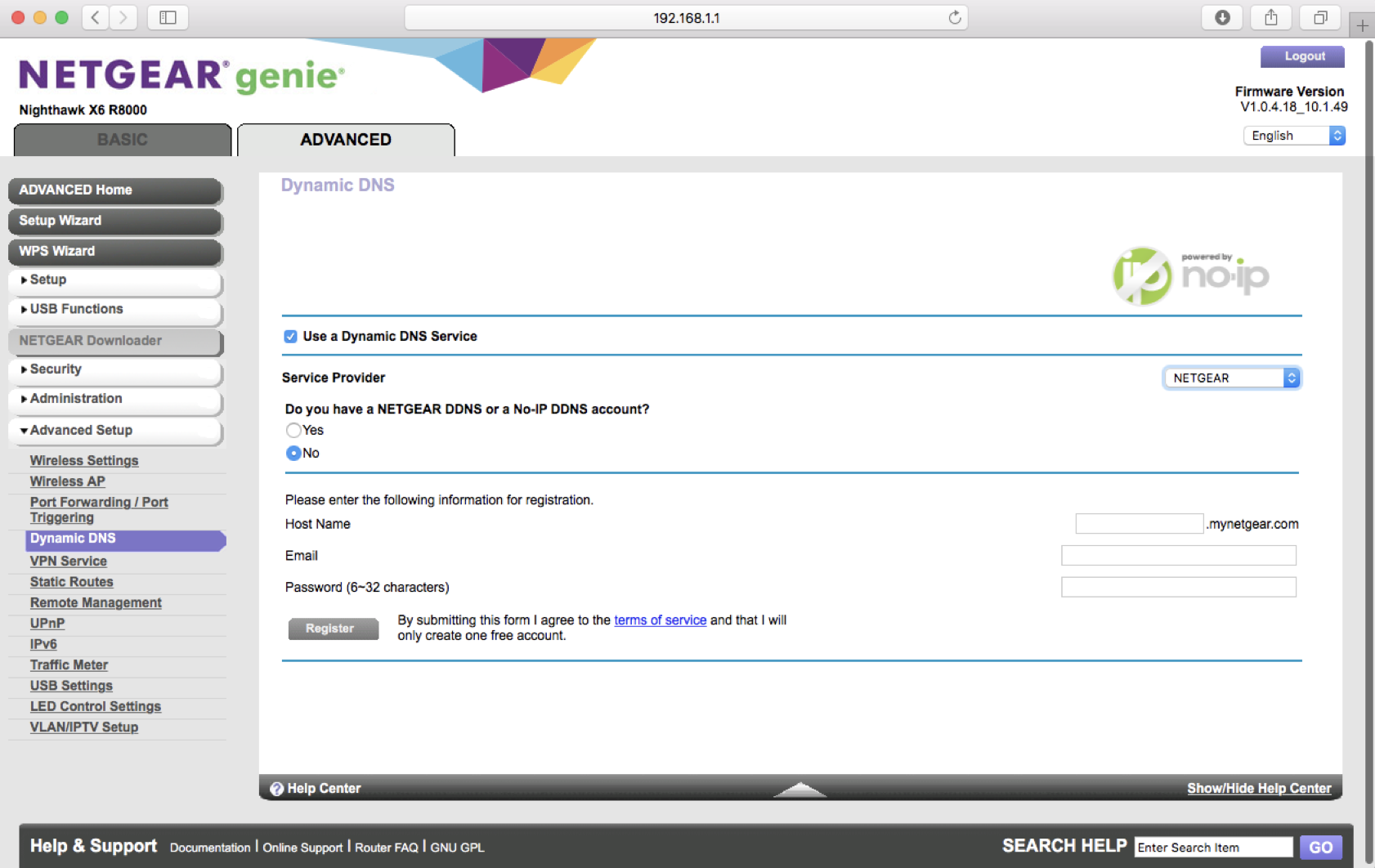Click the Enter Search Item field

pos(1213,848)
